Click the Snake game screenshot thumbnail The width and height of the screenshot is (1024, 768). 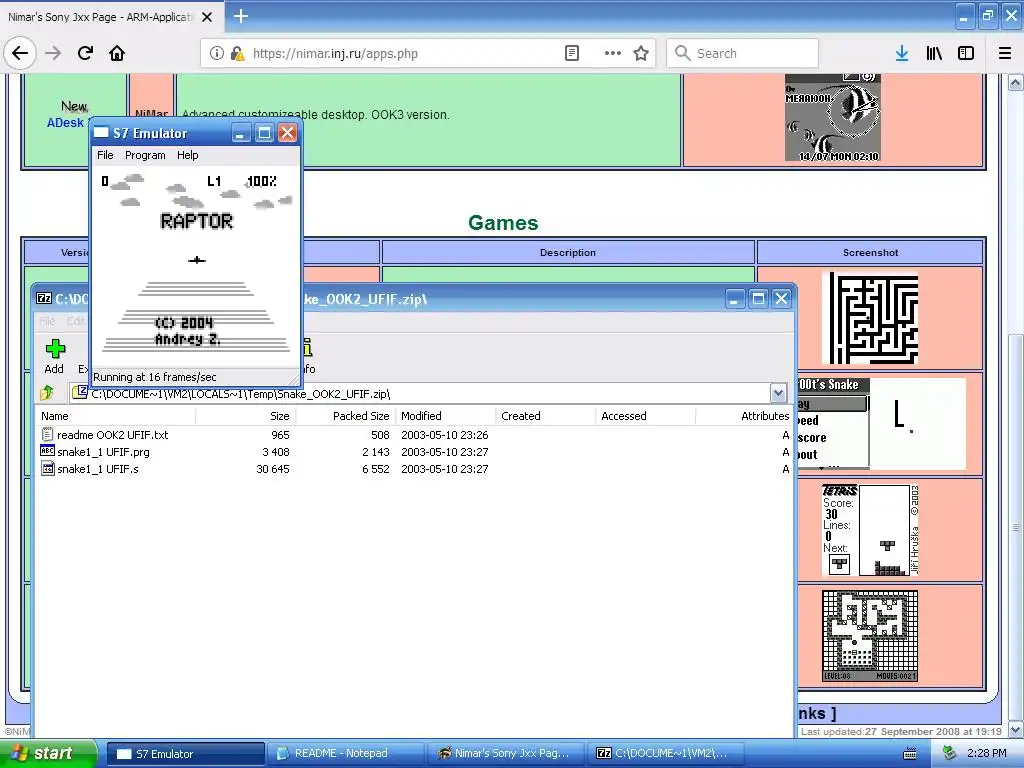pyautogui.click(x=881, y=423)
